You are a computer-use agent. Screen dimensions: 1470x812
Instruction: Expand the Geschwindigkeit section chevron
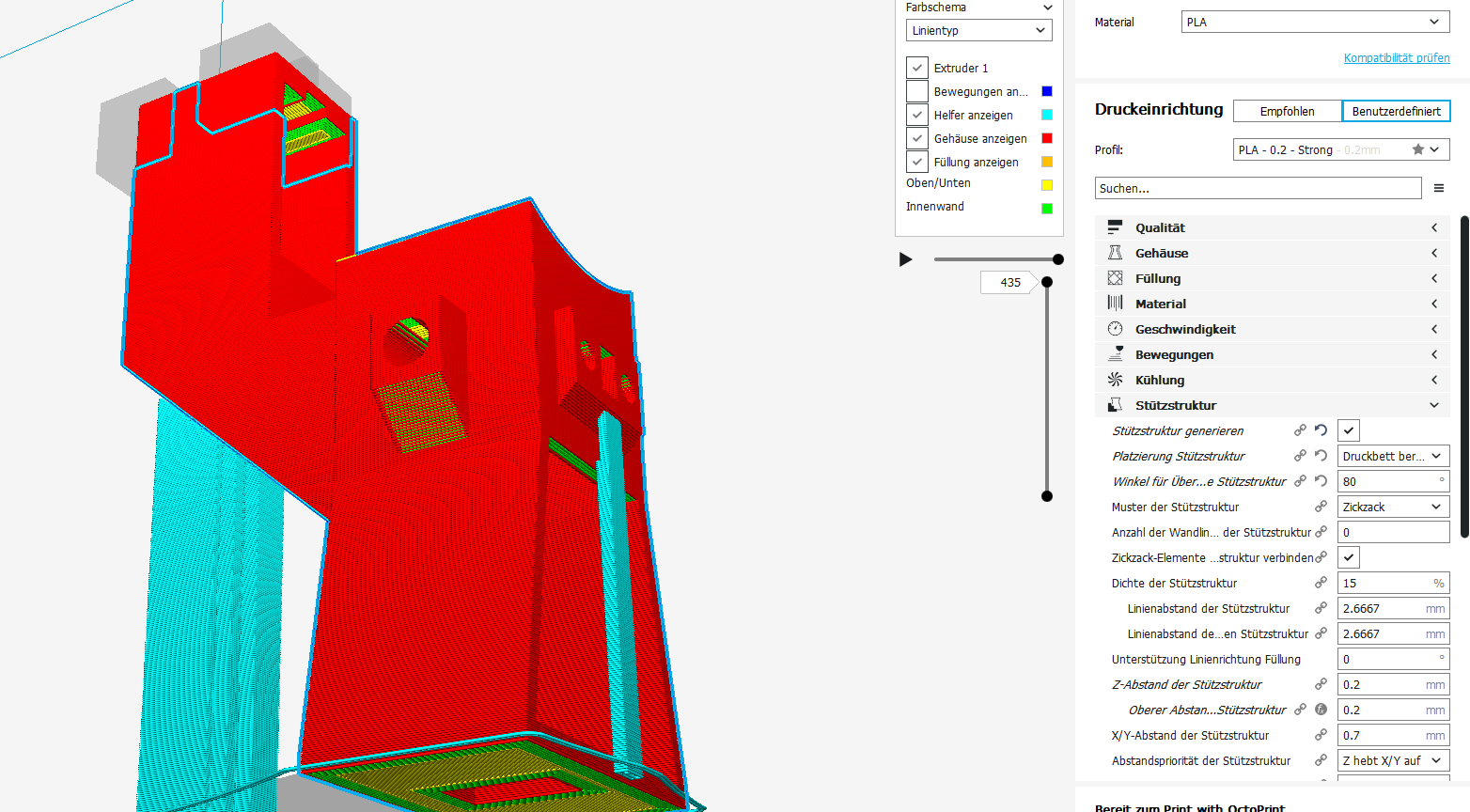[1434, 329]
